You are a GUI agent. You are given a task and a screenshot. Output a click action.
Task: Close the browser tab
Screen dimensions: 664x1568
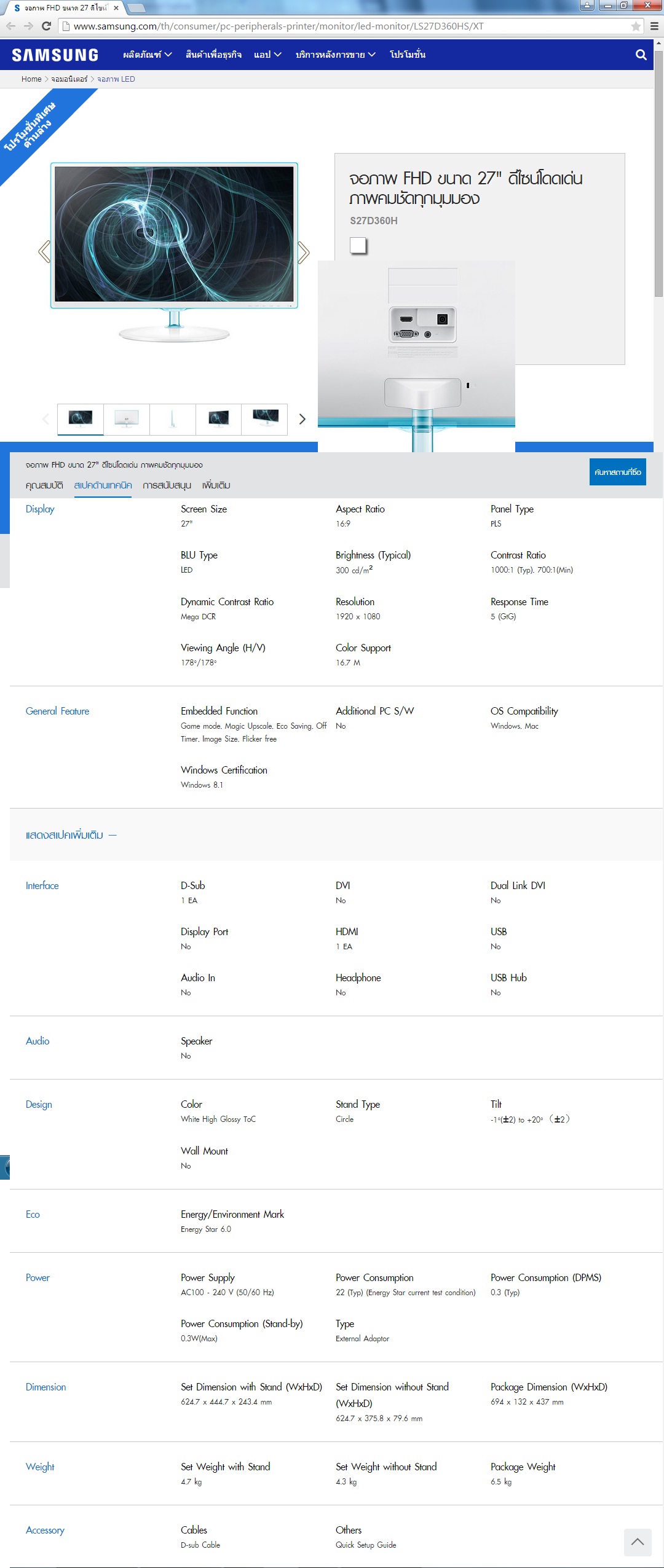click(x=116, y=8)
